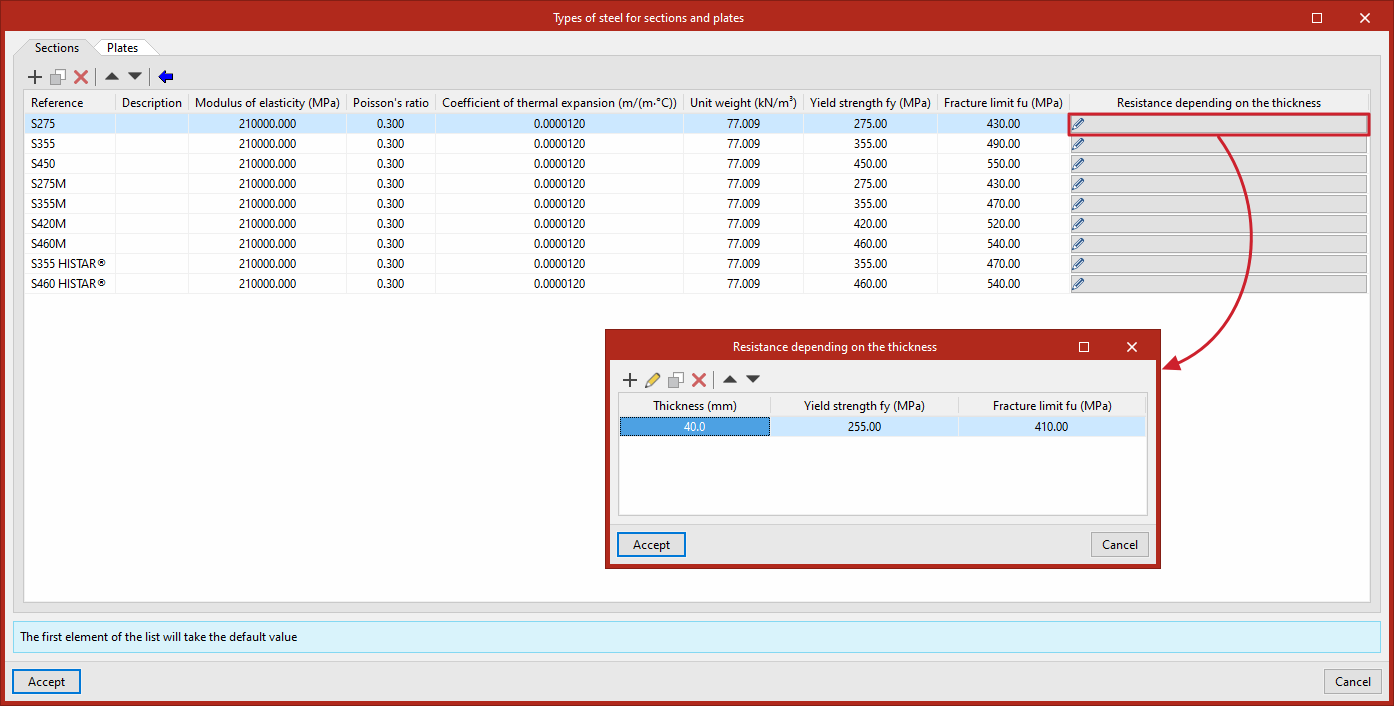Screen dimensions: 1394x706
Task: Select the 410.00 fracture limit cell
Action: 1052,427
